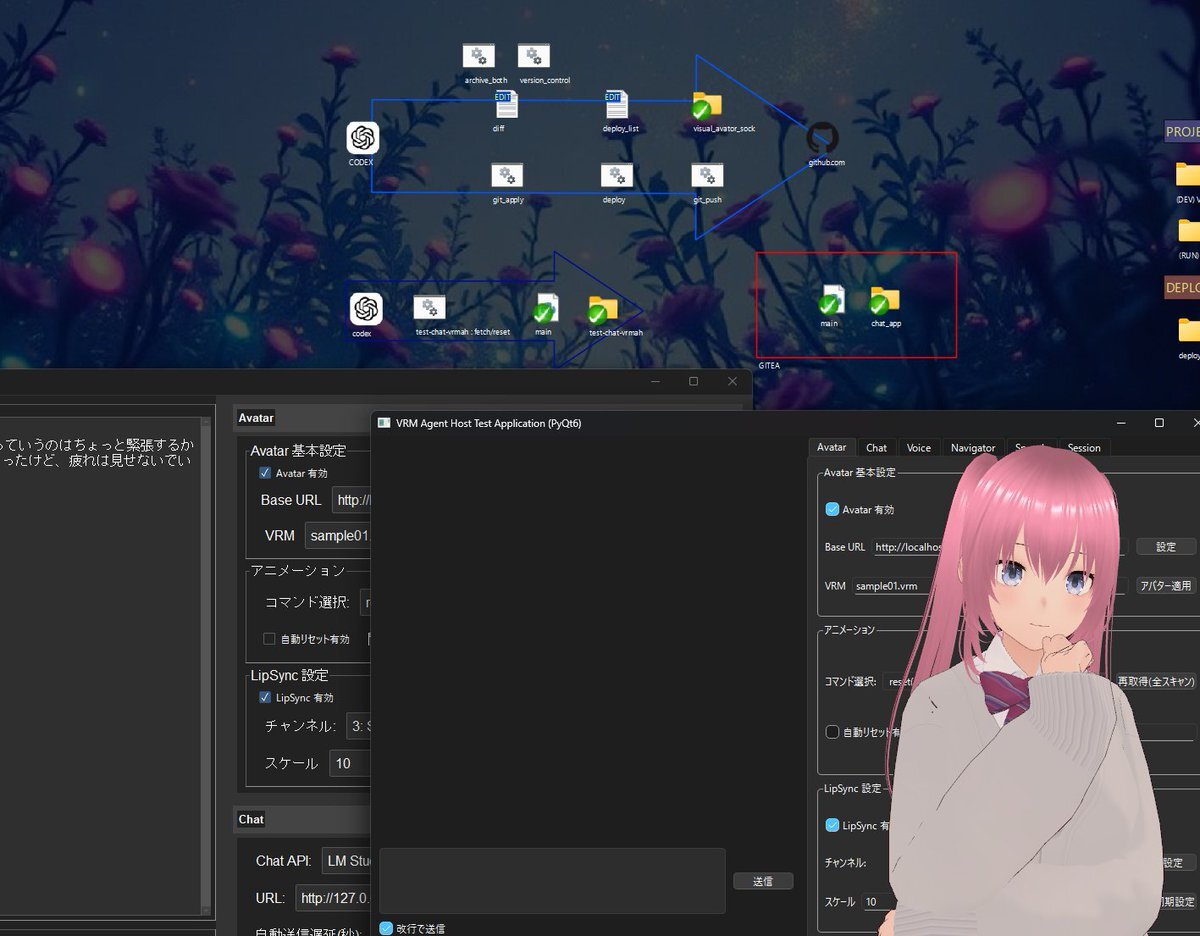Viewport: 1200px width, 936px height.
Task: Click the 再取得(全スキャン) button
Action: coord(1156,681)
